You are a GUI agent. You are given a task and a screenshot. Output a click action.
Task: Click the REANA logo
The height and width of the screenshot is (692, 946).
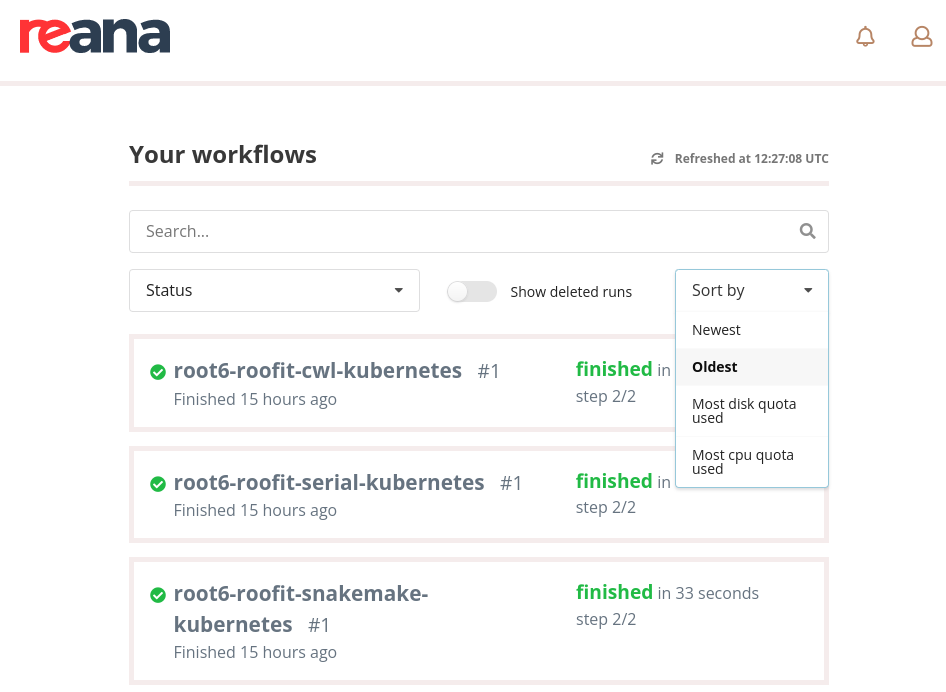tap(94, 36)
